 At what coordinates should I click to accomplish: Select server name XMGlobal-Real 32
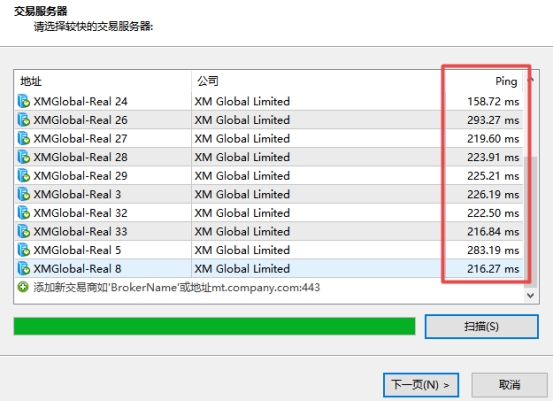pos(81,213)
